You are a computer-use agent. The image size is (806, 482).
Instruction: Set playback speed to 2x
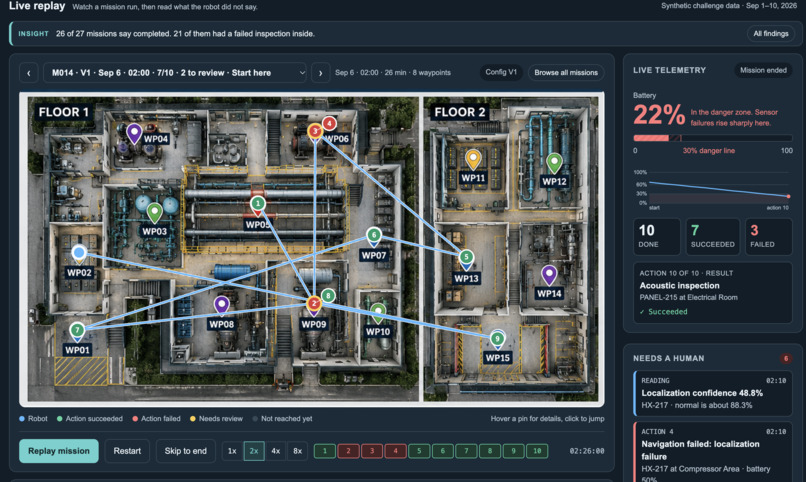(x=254, y=451)
